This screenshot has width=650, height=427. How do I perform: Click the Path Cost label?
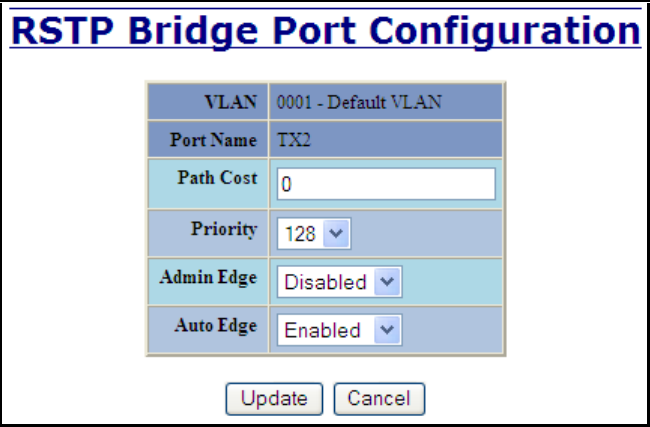coord(218,179)
